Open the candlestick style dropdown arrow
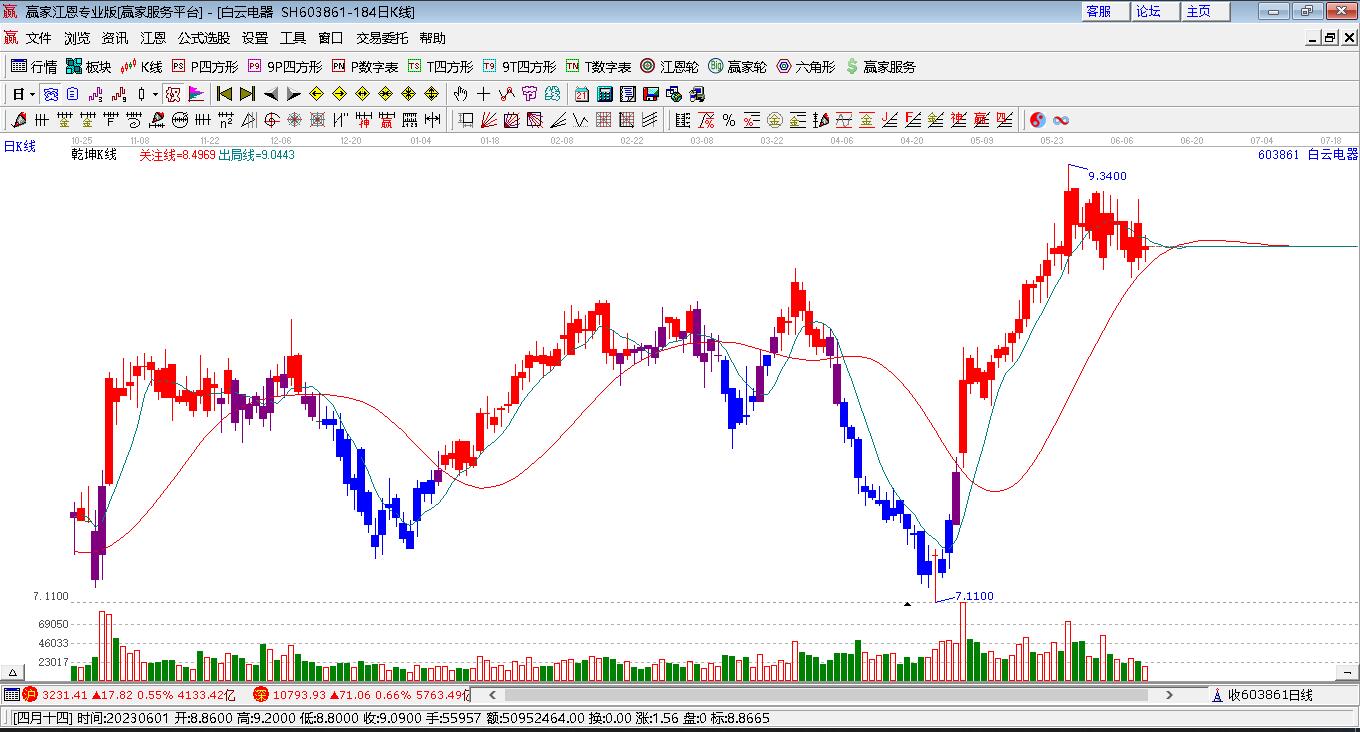The image size is (1360, 732). click(x=155, y=94)
